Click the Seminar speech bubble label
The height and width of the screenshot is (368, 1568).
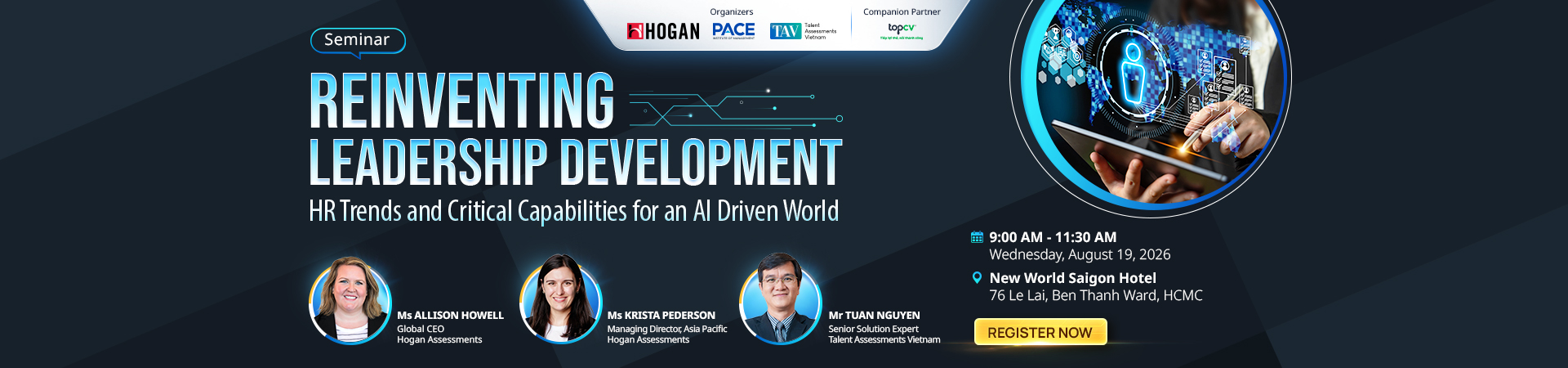click(358, 42)
